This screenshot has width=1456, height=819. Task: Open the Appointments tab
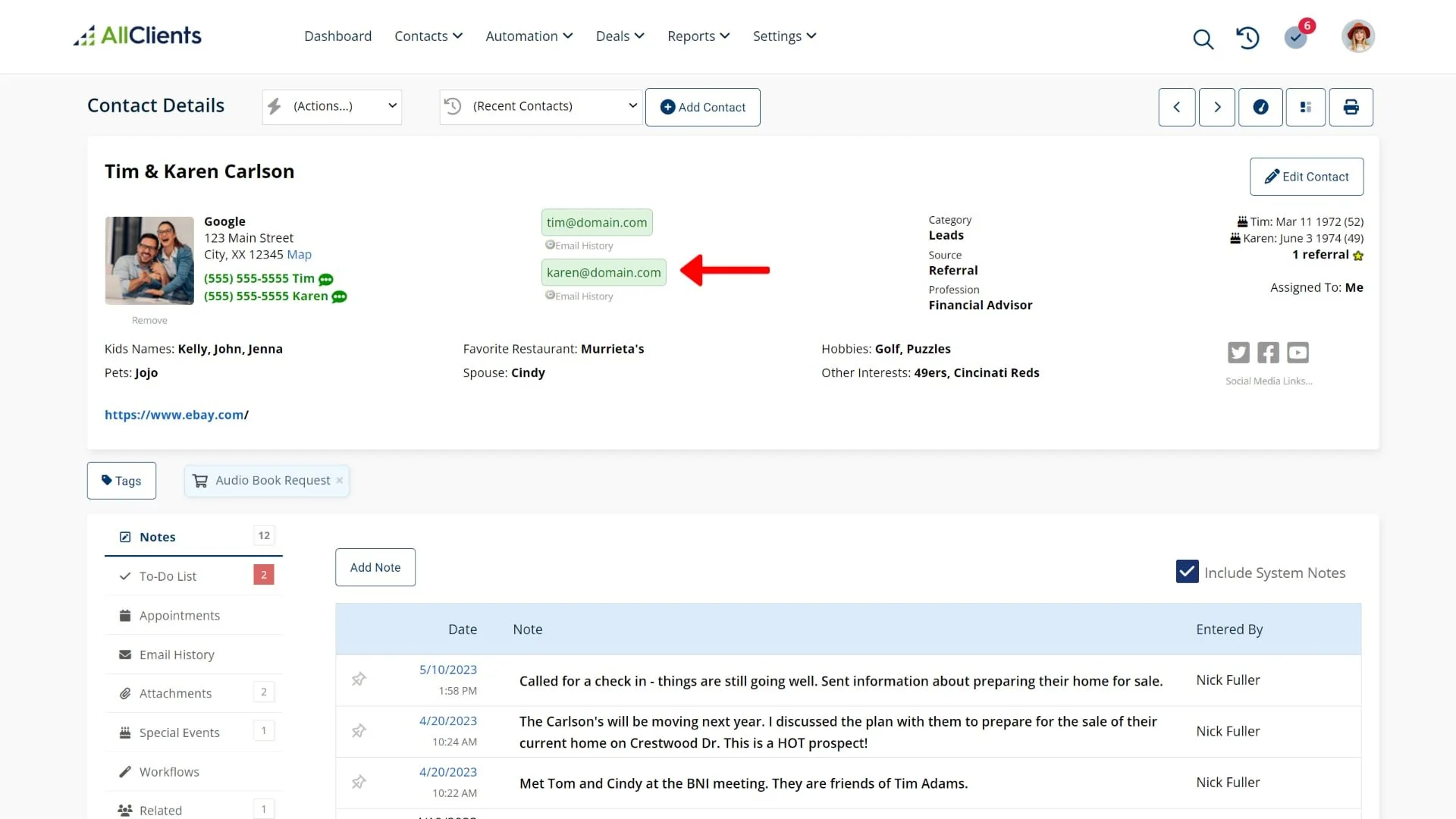coord(179,616)
